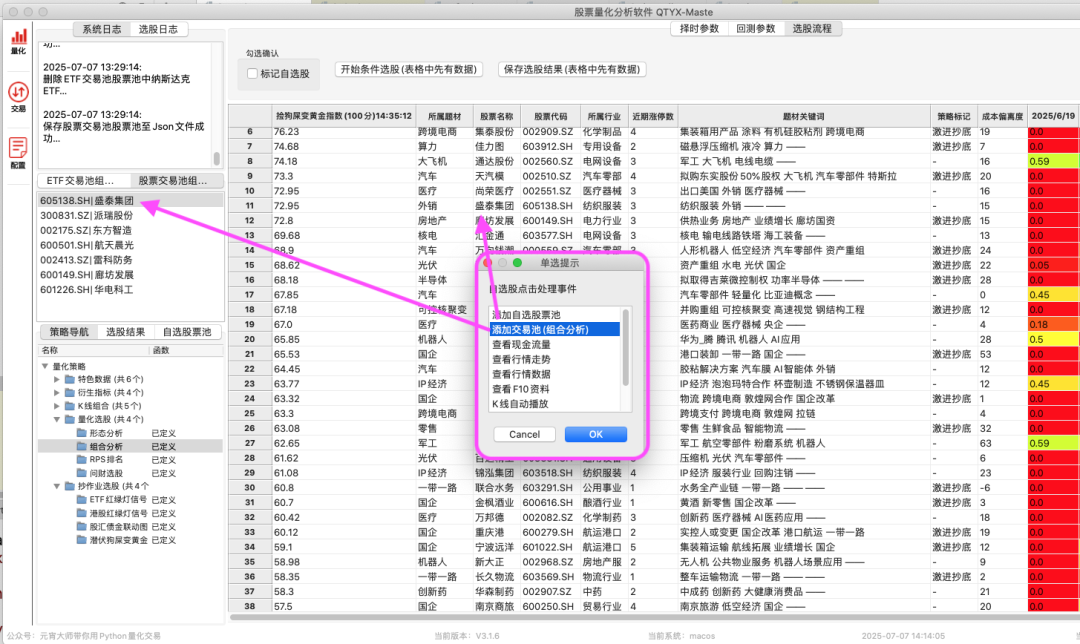The height and width of the screenshot is (644, 1080).
Task: Click the orange 0.18 cell
Action: click(x=1052, y=324)
